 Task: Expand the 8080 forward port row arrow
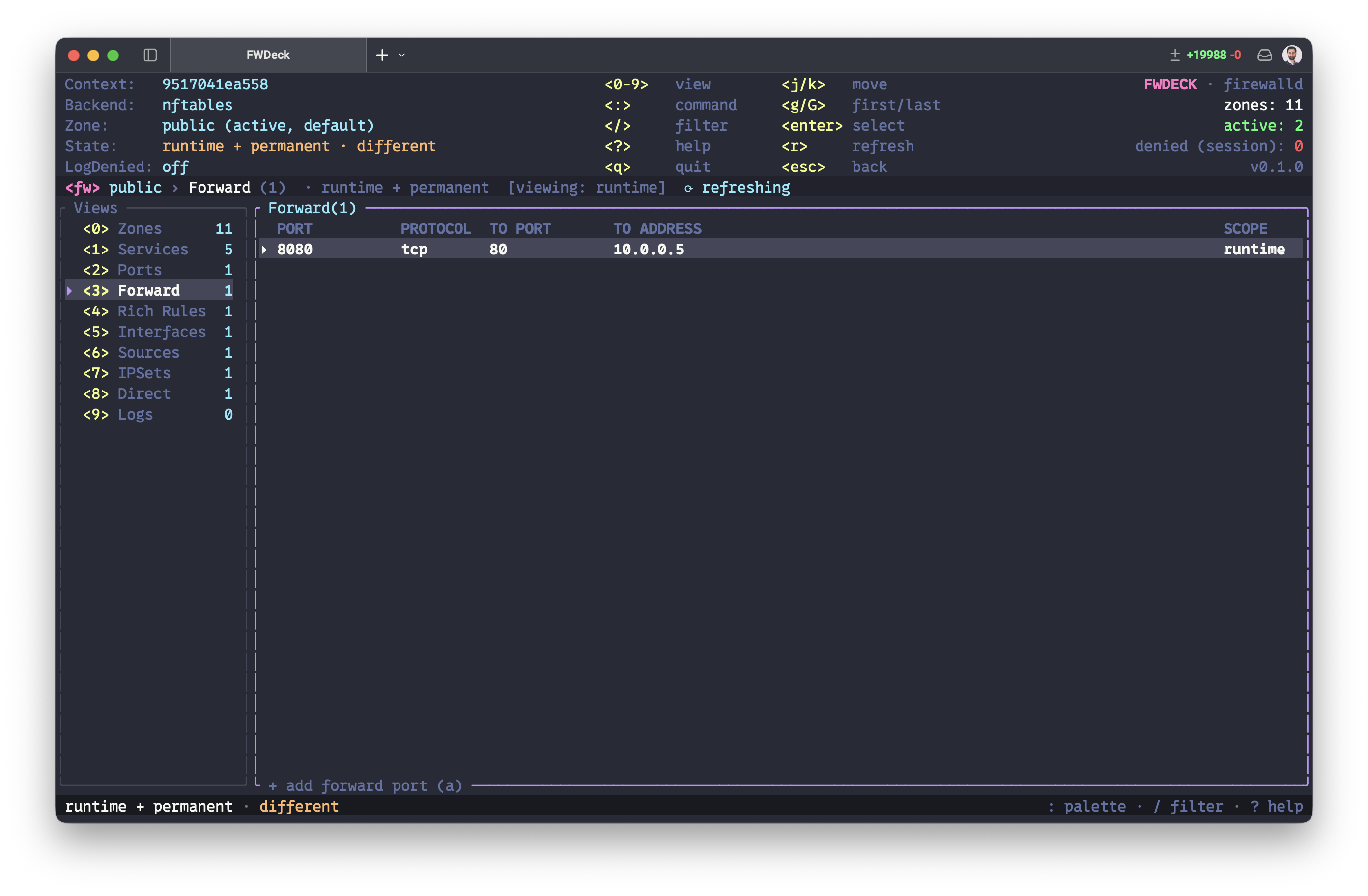(264, 250)
